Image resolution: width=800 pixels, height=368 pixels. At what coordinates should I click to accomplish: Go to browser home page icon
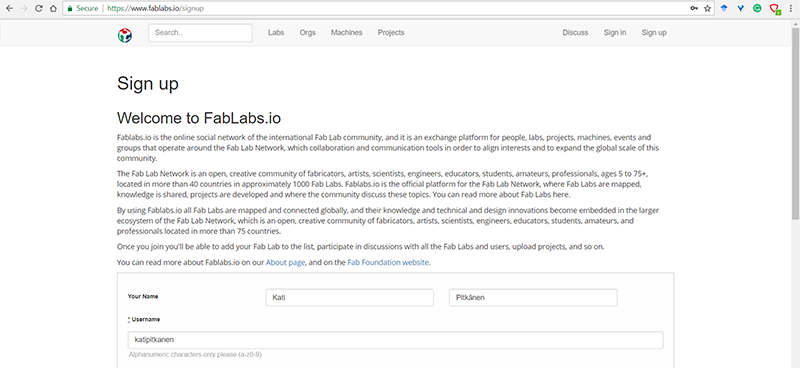(54, 8)
